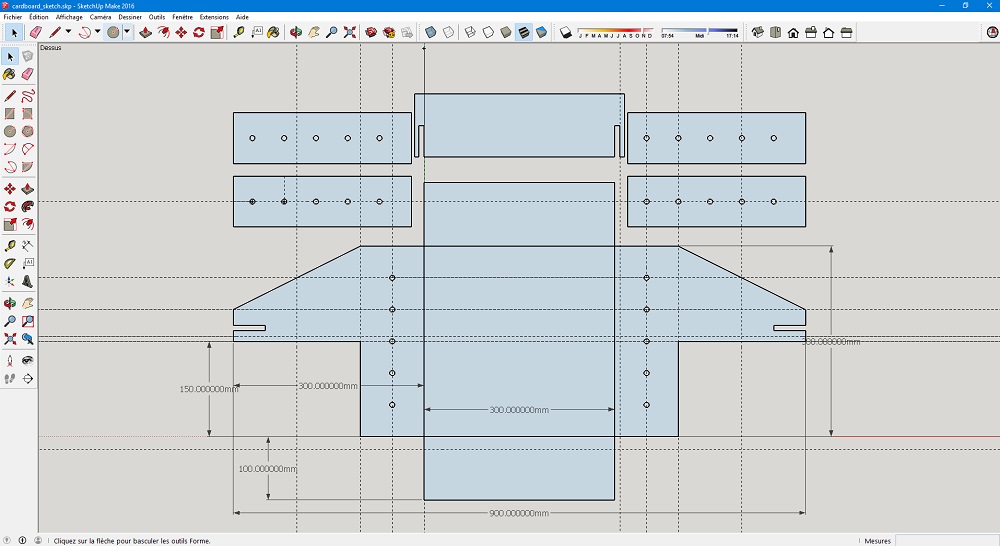The width and height of the screenshot is (1000, 546).
Task: Toggle shadows display on or off
Action: click(x=564, y=32)
